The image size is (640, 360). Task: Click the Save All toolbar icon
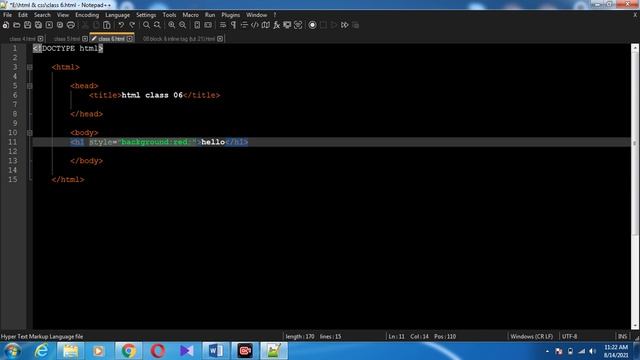point(38,25)
